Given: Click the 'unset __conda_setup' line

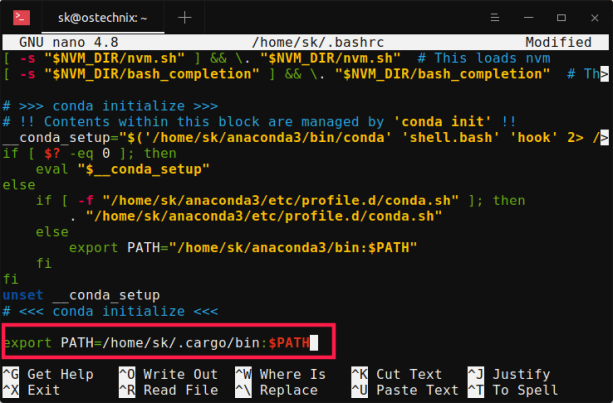Looking at the screenshot, I should point(81,295).
